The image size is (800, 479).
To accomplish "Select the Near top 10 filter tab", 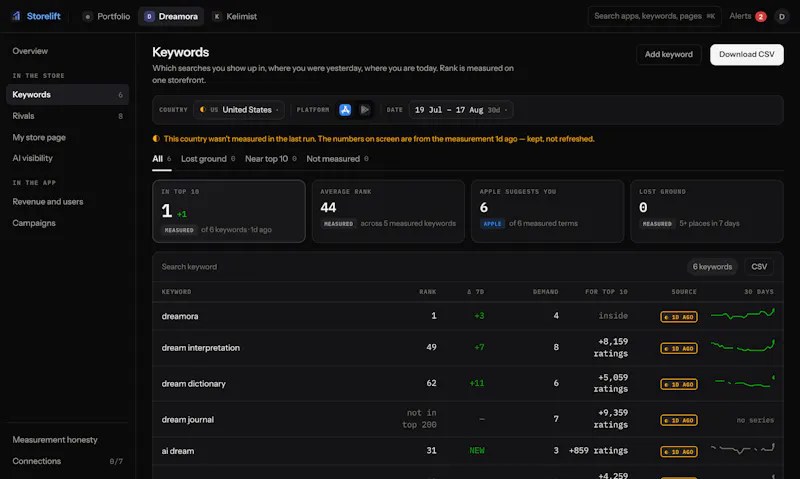I will 270,159.
